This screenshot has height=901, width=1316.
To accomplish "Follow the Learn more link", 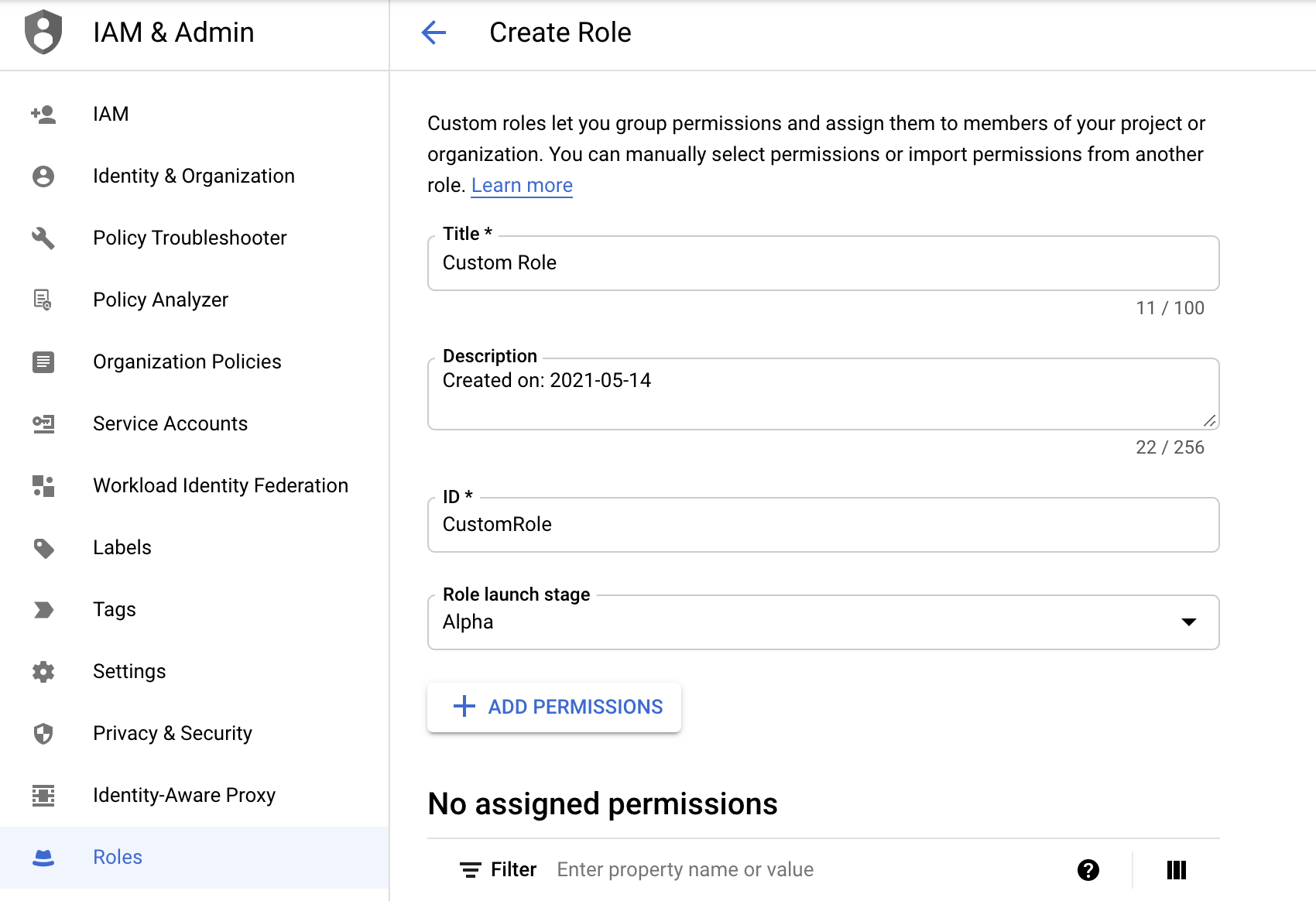I will (x=522, y=186).
